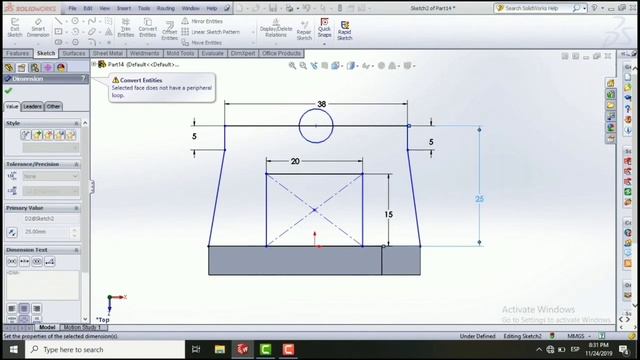Select the 25 height dimension in blue
The height and width of the screenshot is (360, 640).
click(479, 199)
